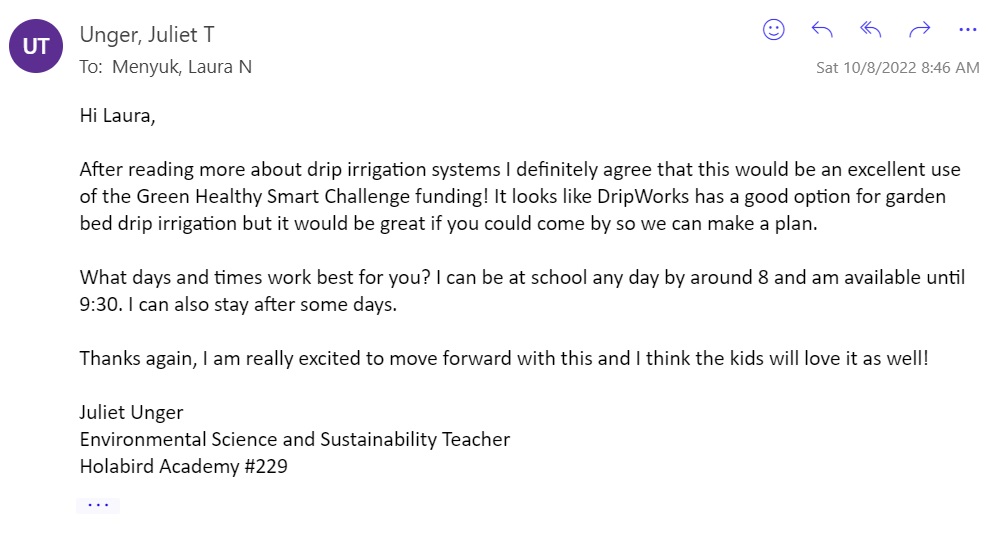Click the Sat 10/8/2022 8:46 AM timestamp
Viewport: 1001px width, 535px height.
click(x=897, y=68)
